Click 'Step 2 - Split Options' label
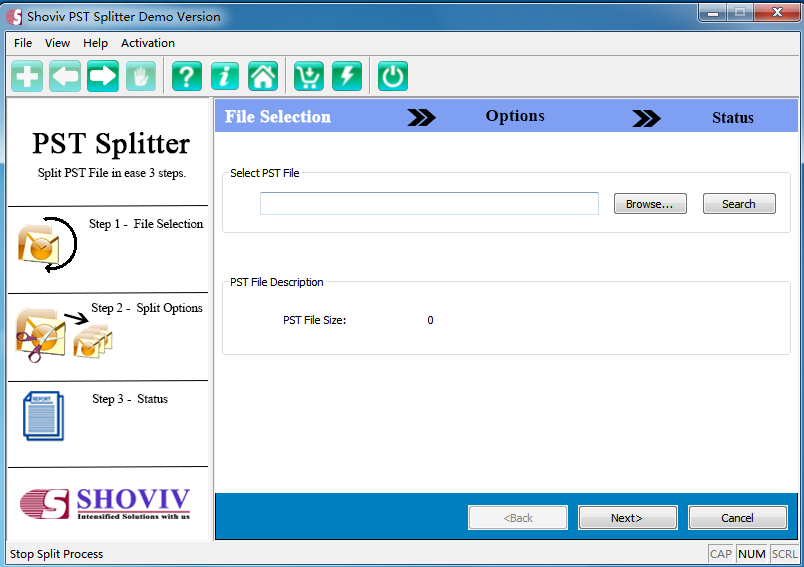 tap(147, 308)
